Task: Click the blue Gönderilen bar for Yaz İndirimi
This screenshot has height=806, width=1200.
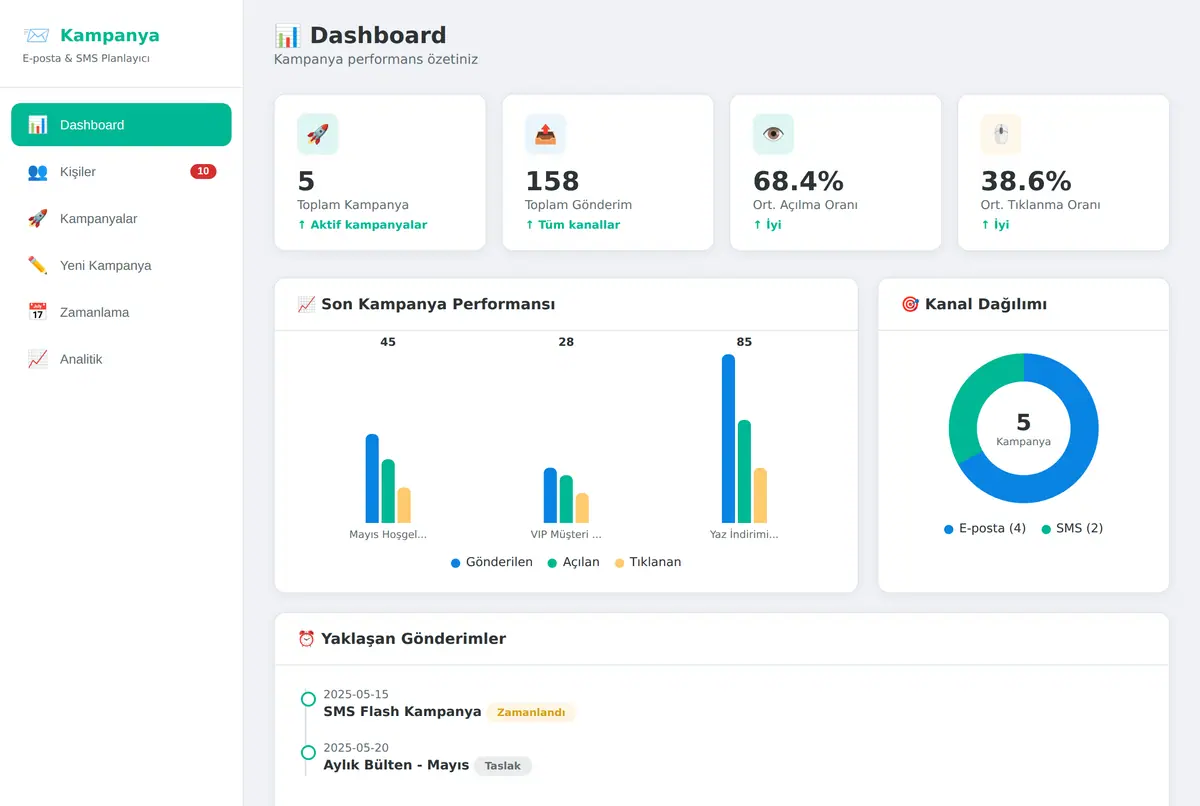Action: [728, 439]
